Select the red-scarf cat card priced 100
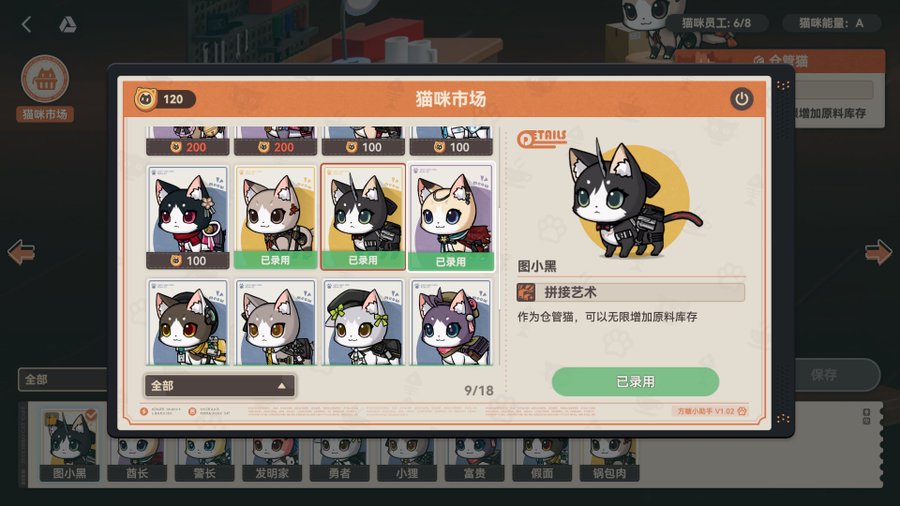900x506 pixels. point(188,217)
